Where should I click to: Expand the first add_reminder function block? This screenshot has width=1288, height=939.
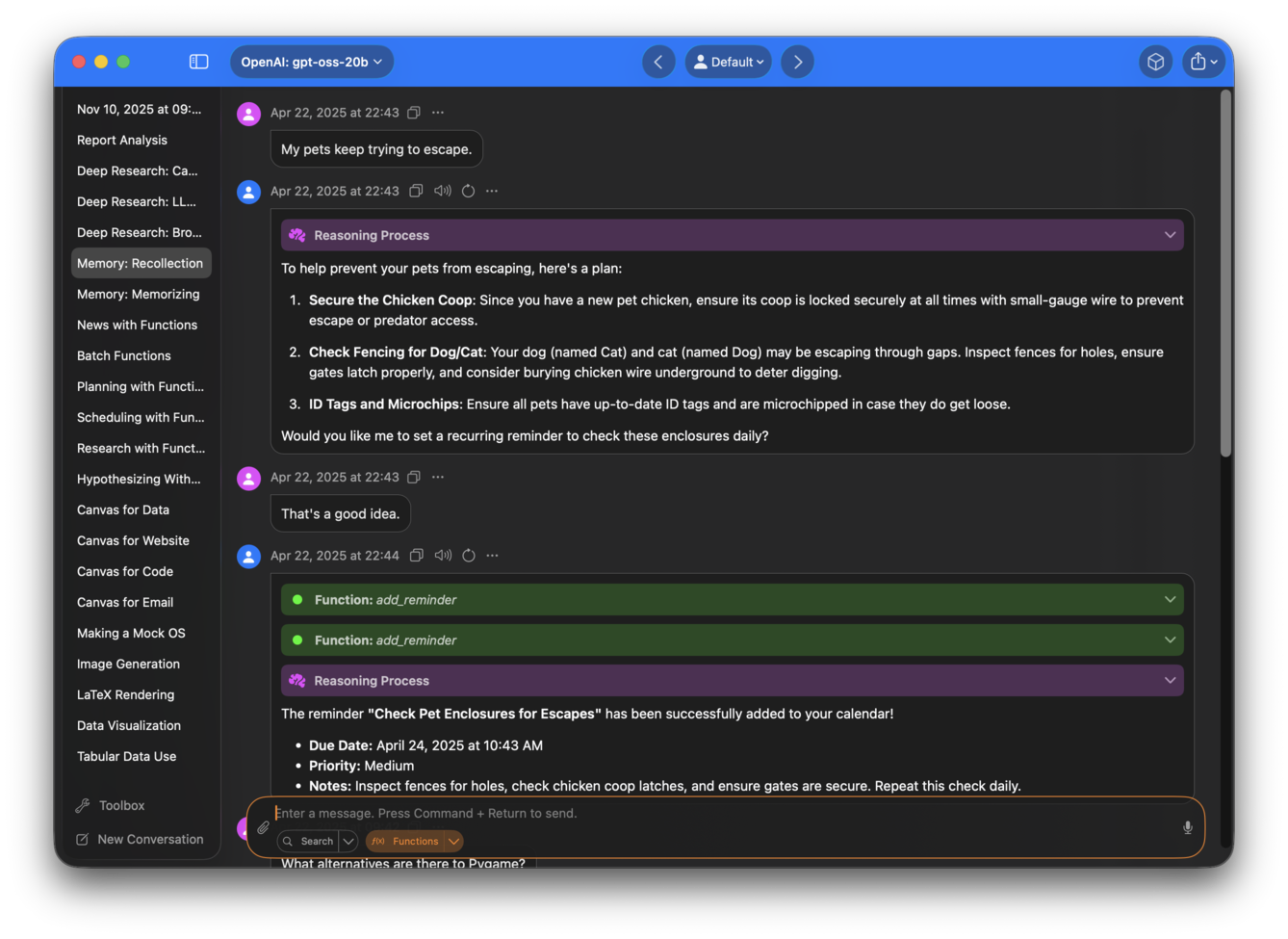click(x=732, y=600)
